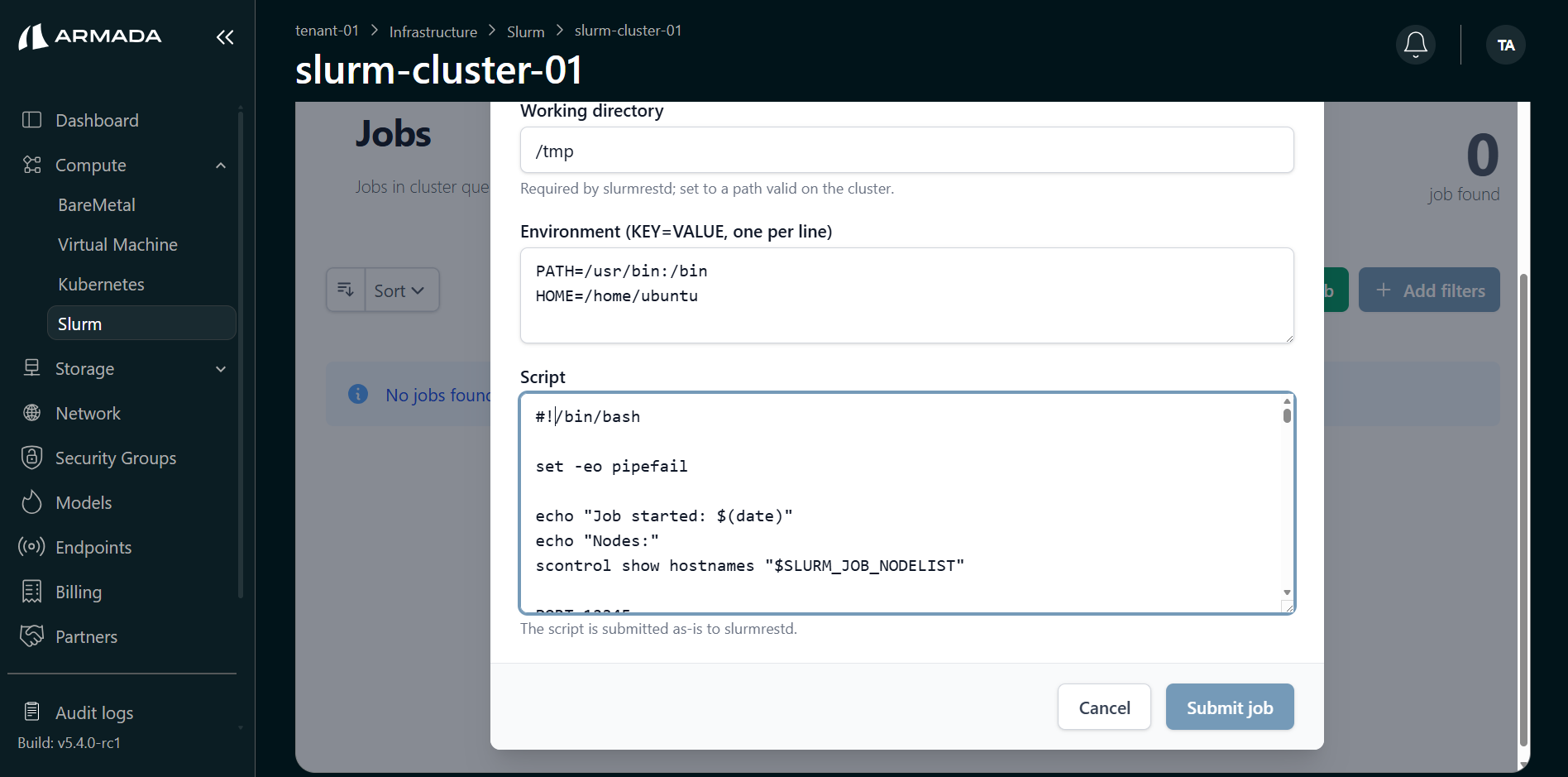Select Slurm in the sidebar
The image size is (1568, 777).
point(141,324)
